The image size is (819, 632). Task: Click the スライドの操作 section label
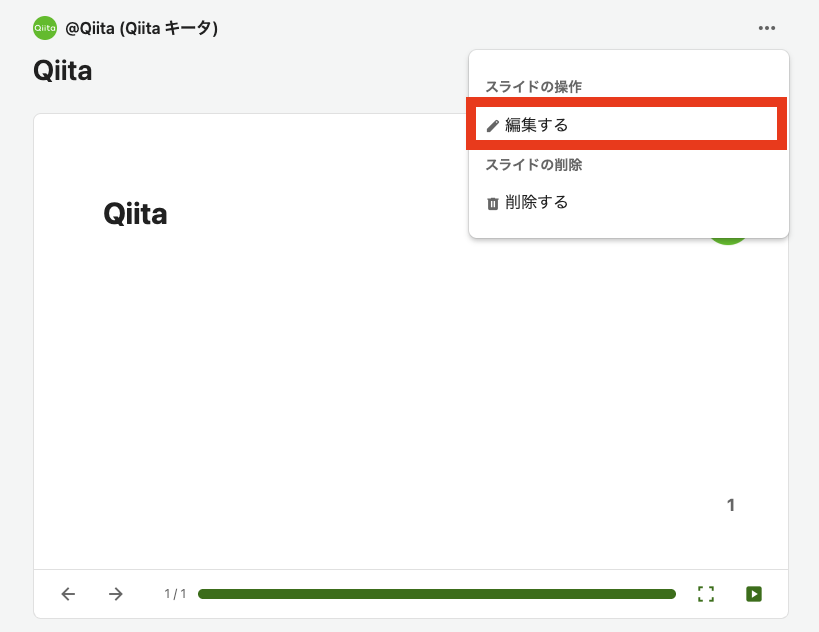[533, 87]
